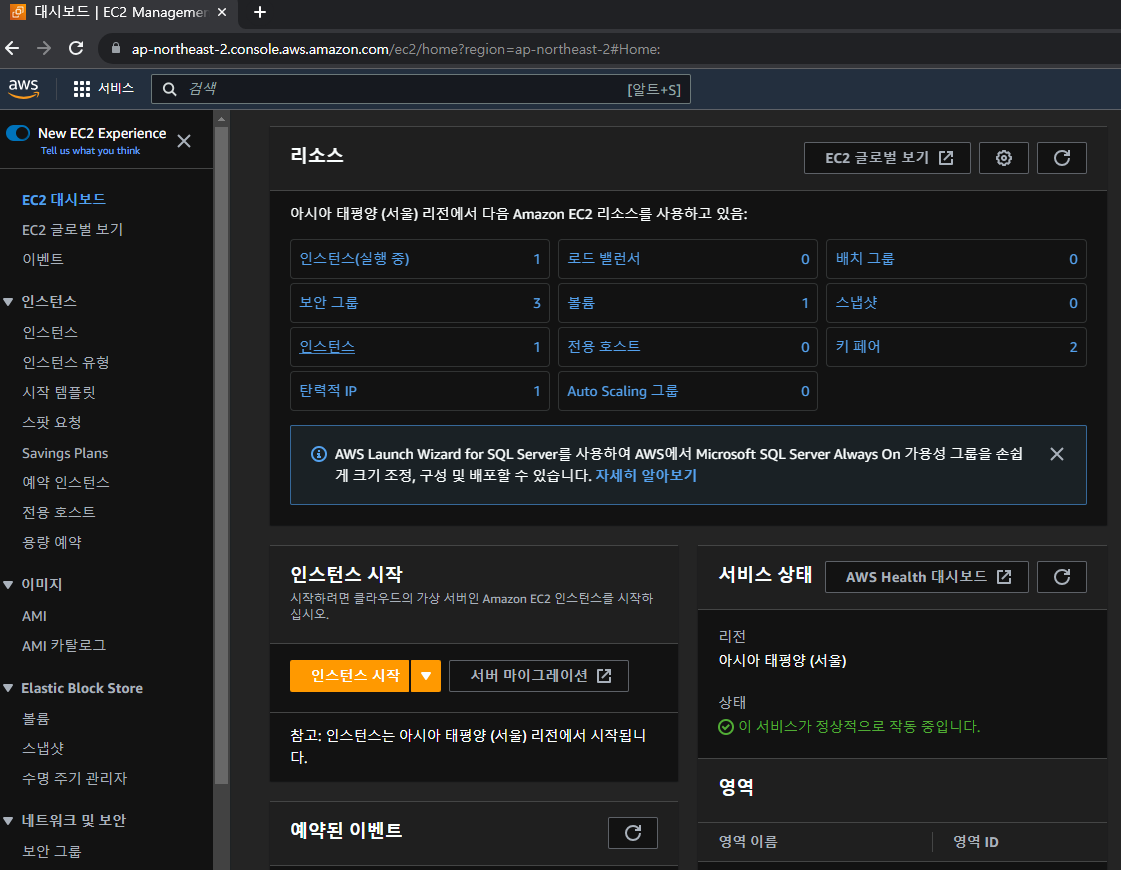Toggle the New EC2 Experience switch

click(x=18, y=133)
